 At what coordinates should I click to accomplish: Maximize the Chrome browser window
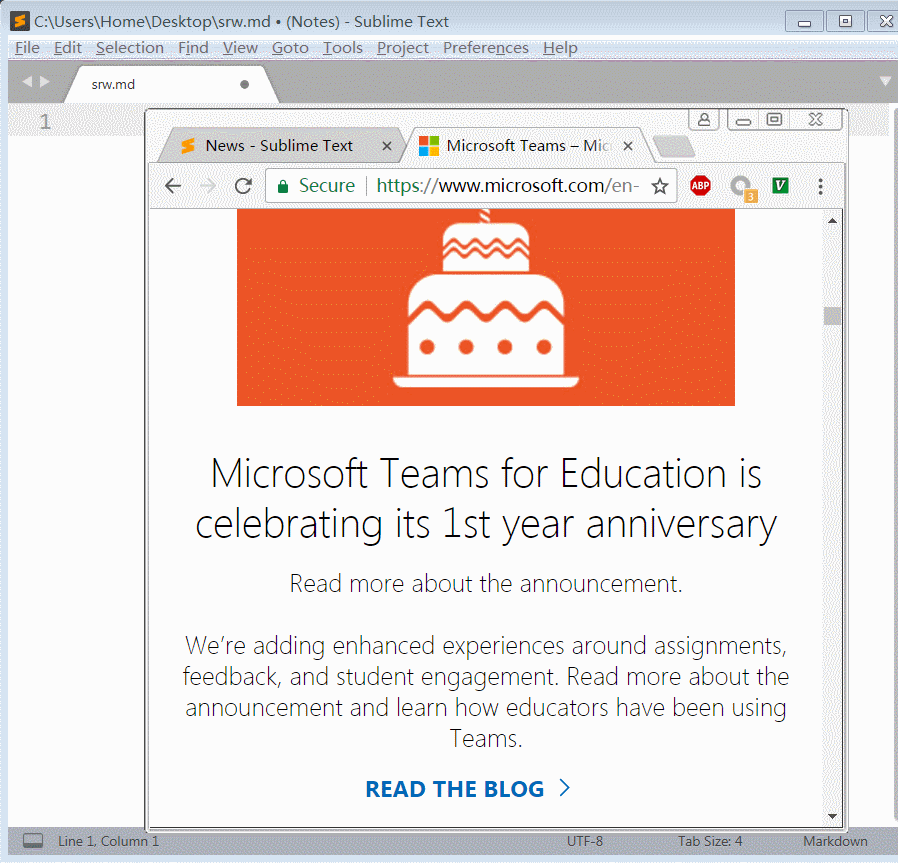(774, 120)
